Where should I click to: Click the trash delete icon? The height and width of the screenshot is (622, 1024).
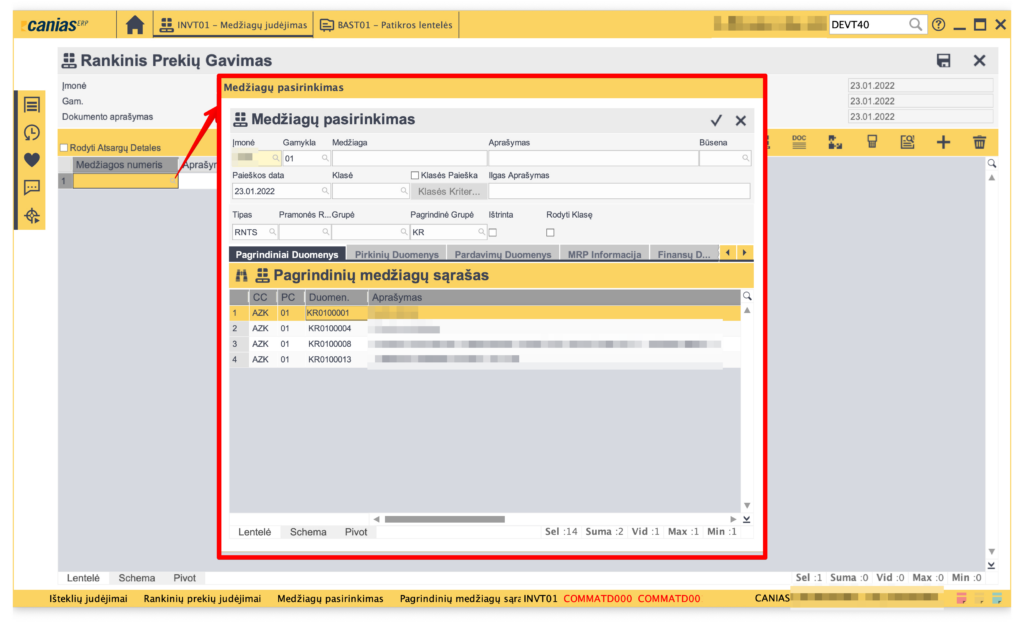[x=979, y=143]
